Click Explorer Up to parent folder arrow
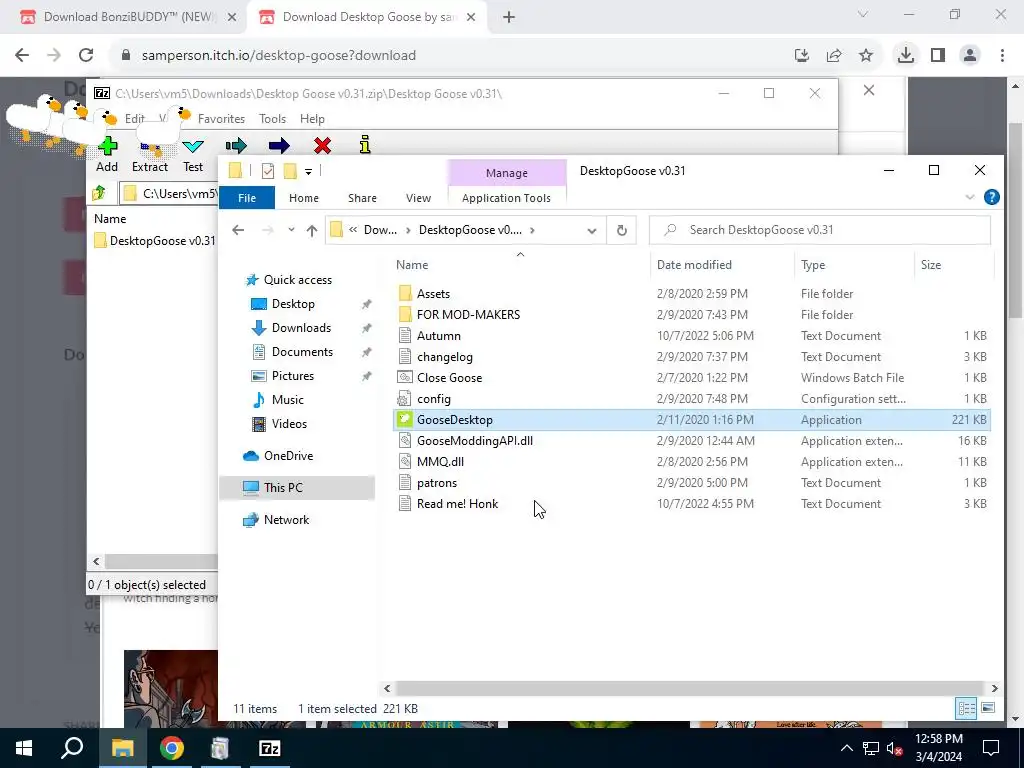1024x768 pixels. click(x=312, y=230)
